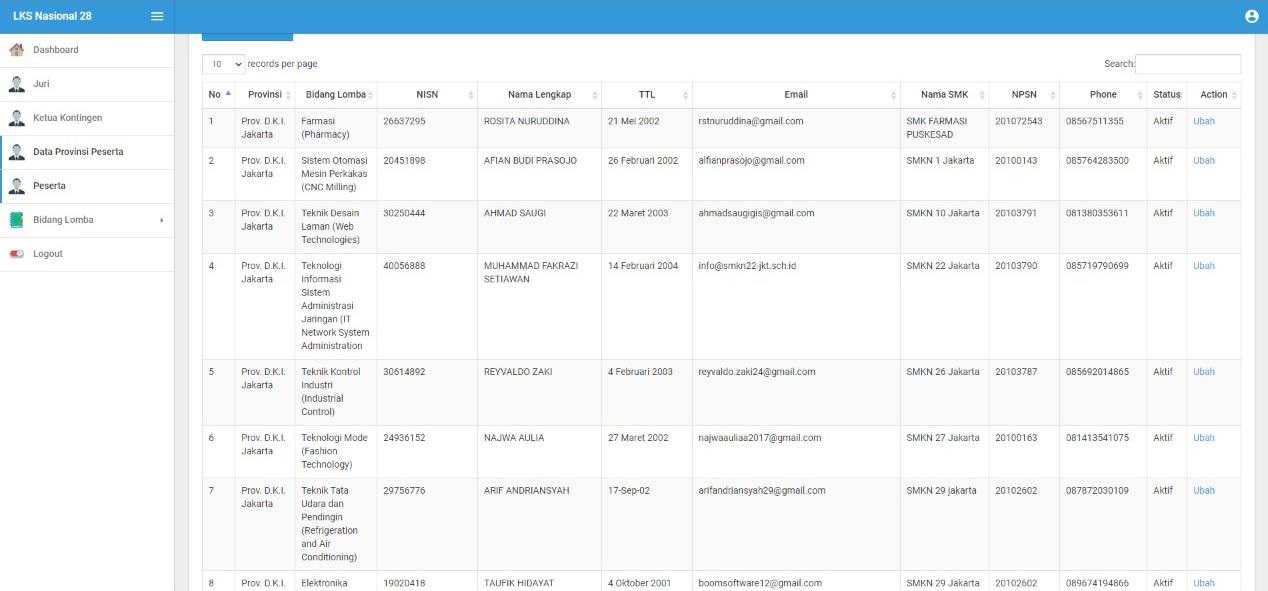Screen dimensions: 1268x591
Task: Select email alfianprasojo@gmail.com
Action: tap(750, 160)
